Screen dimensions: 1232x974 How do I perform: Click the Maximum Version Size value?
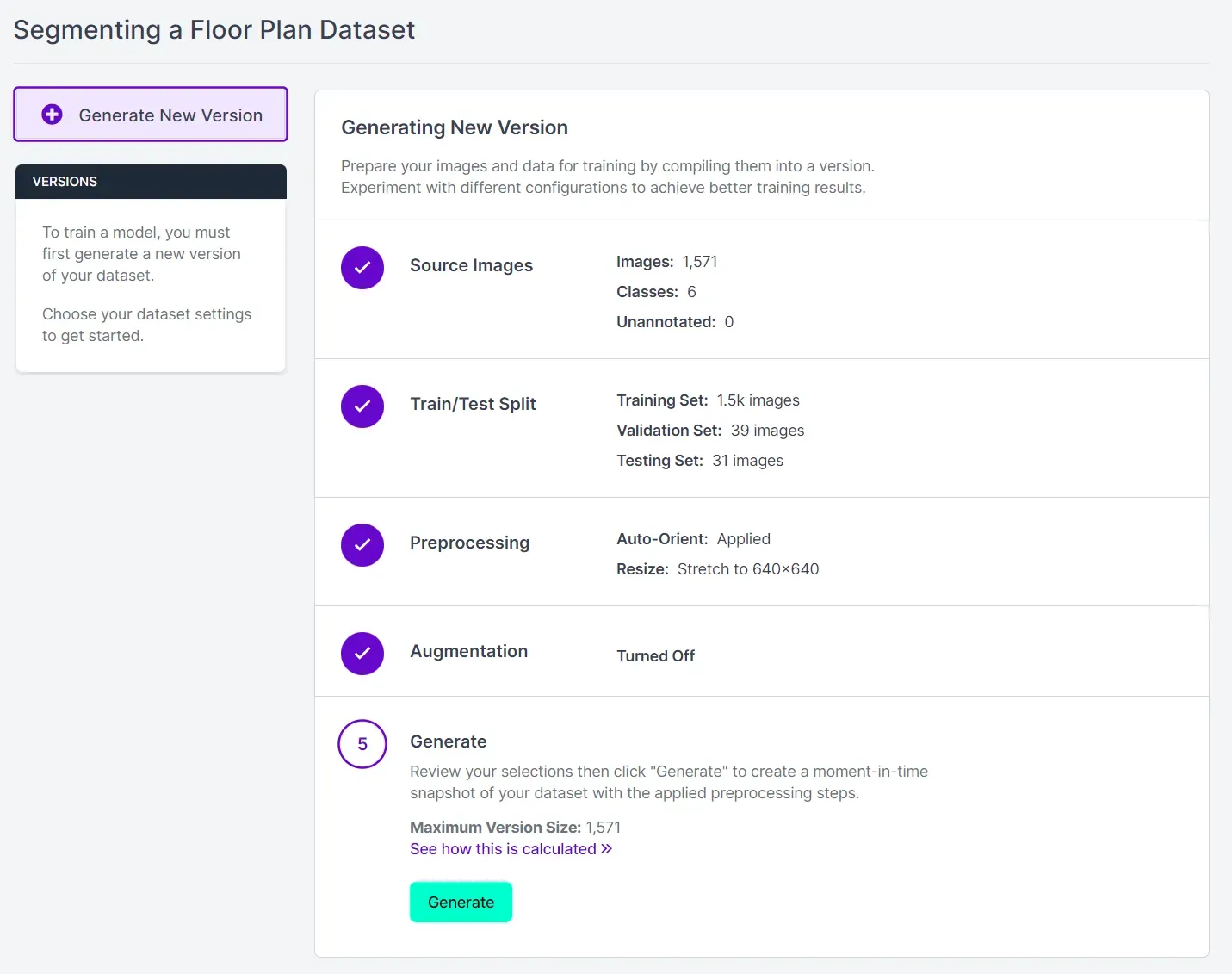pos(603,828)
